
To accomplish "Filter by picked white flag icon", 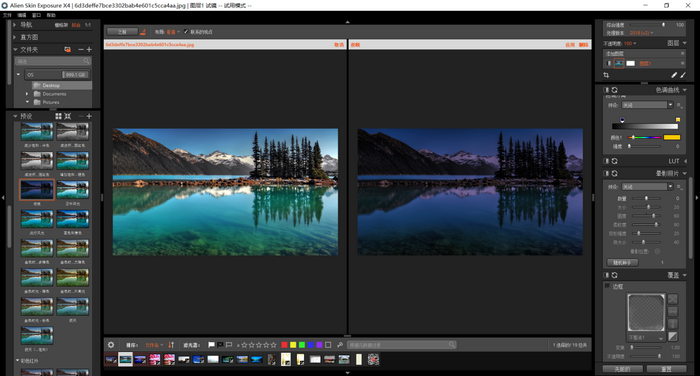I will tap(211, 345).
